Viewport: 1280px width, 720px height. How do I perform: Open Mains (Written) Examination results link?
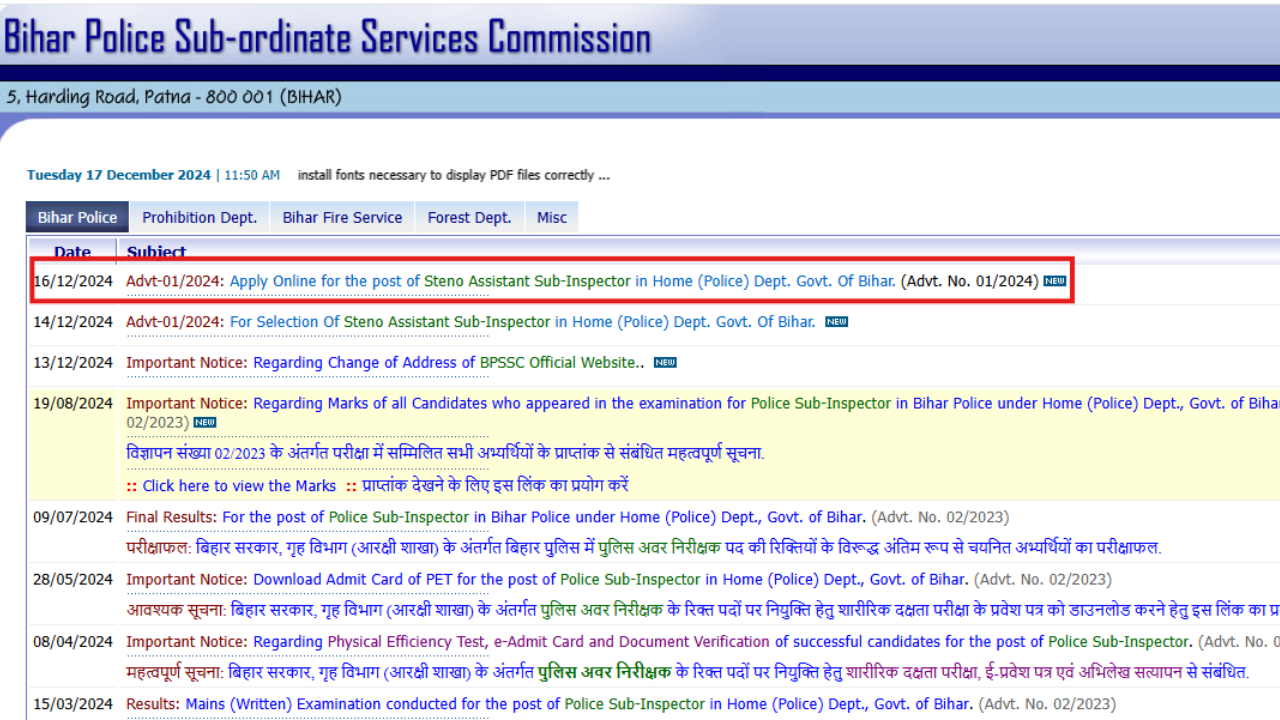pyautogui.click(x=579, y=704)
